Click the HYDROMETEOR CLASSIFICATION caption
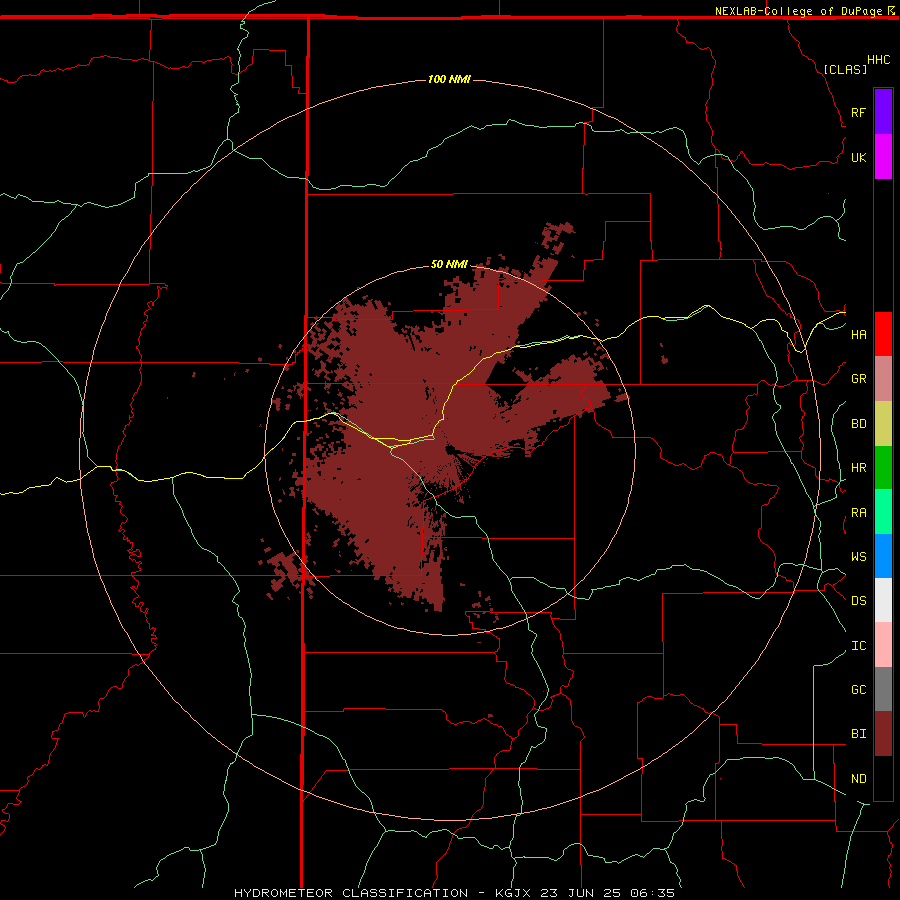 351,893
